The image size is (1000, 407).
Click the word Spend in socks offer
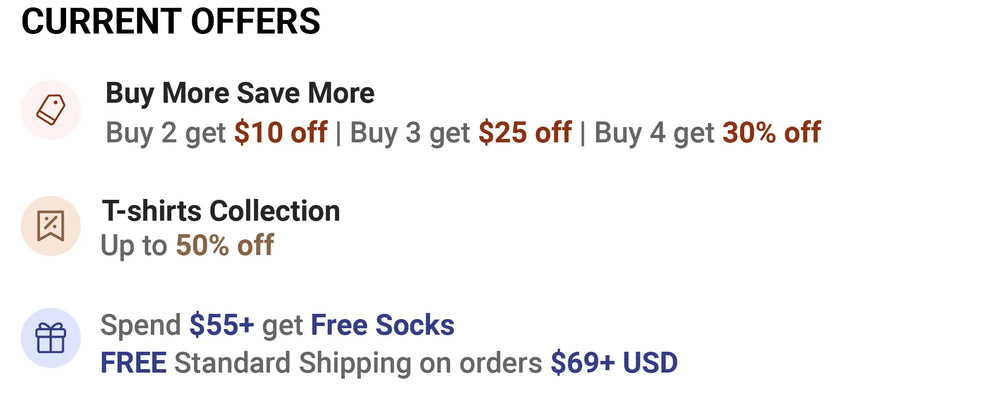(x=141, y=325)
